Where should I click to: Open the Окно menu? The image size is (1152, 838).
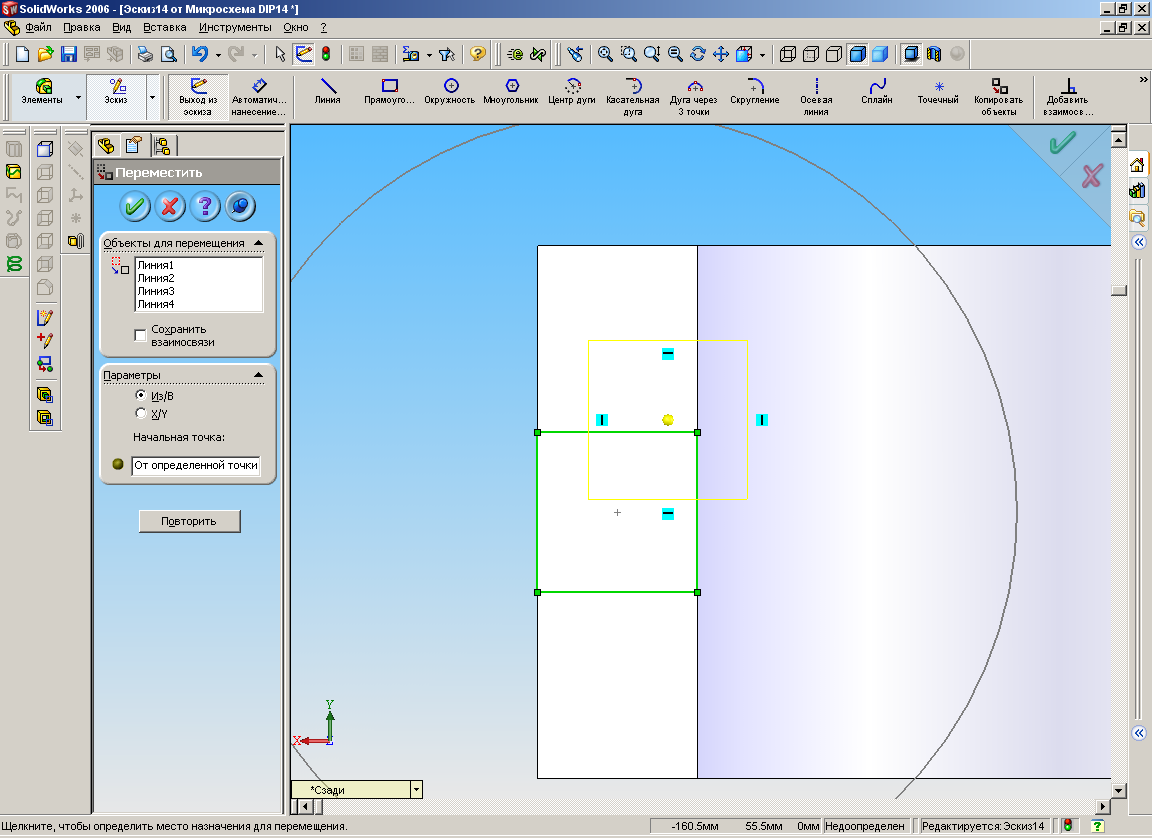click(295, 27)
